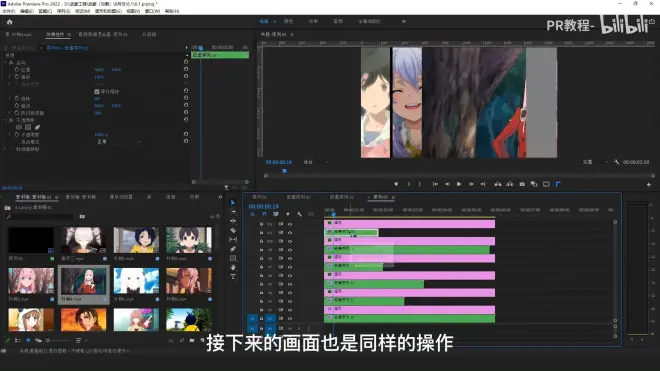This screenshot has height=371, width=660.
Task: Play the program monitor preview
Action: pos(459,184)
